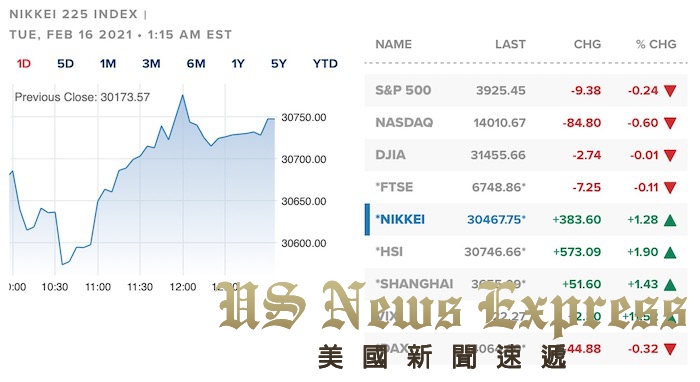Select the 6M time range
700x382 pixels.
[x=196, y=64]
